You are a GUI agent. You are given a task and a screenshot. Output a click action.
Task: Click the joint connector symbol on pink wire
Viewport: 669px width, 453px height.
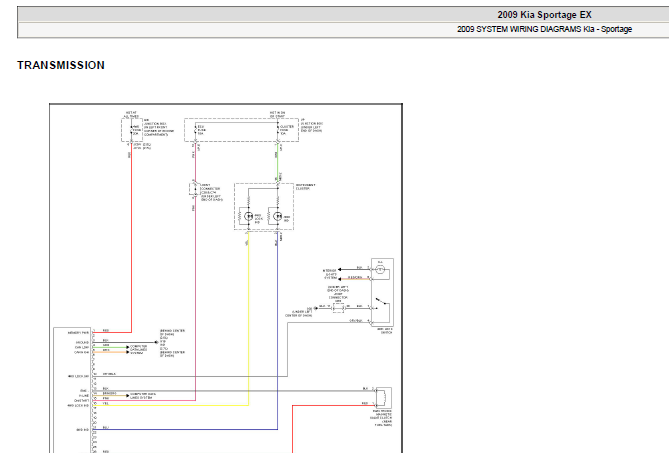click(x=195, y=189)
